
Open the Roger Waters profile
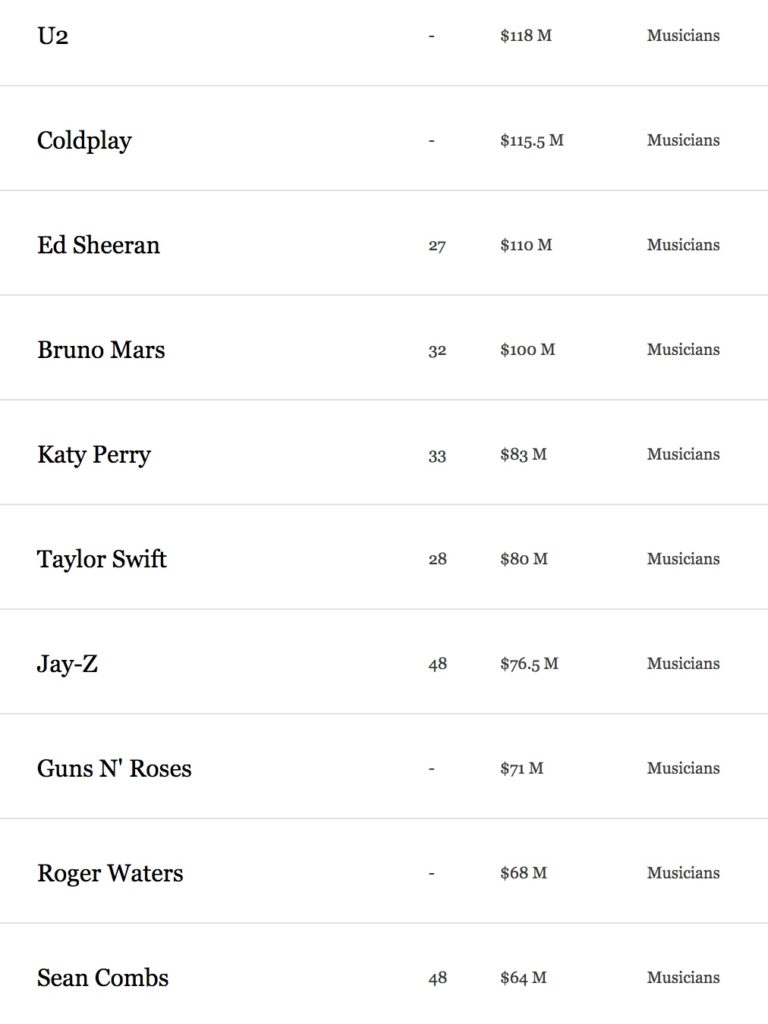tap(110, 874)
